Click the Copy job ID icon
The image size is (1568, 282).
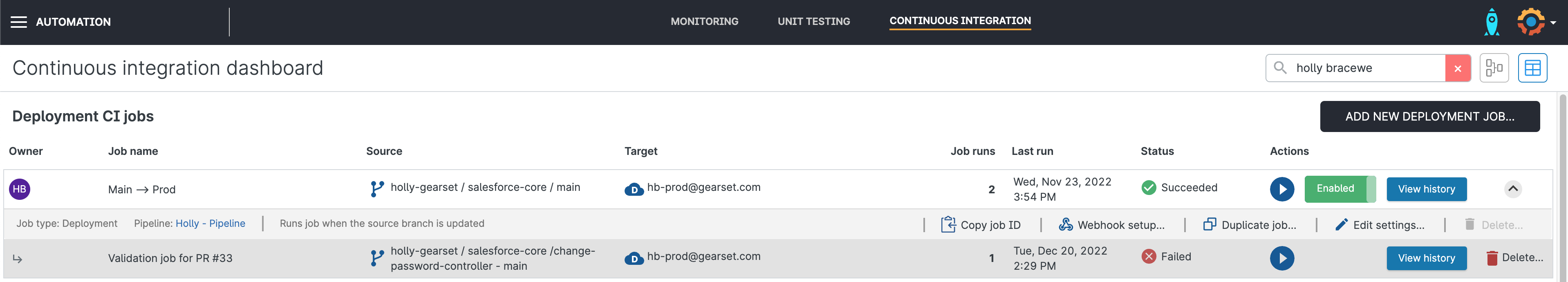(x=948, y=225)
